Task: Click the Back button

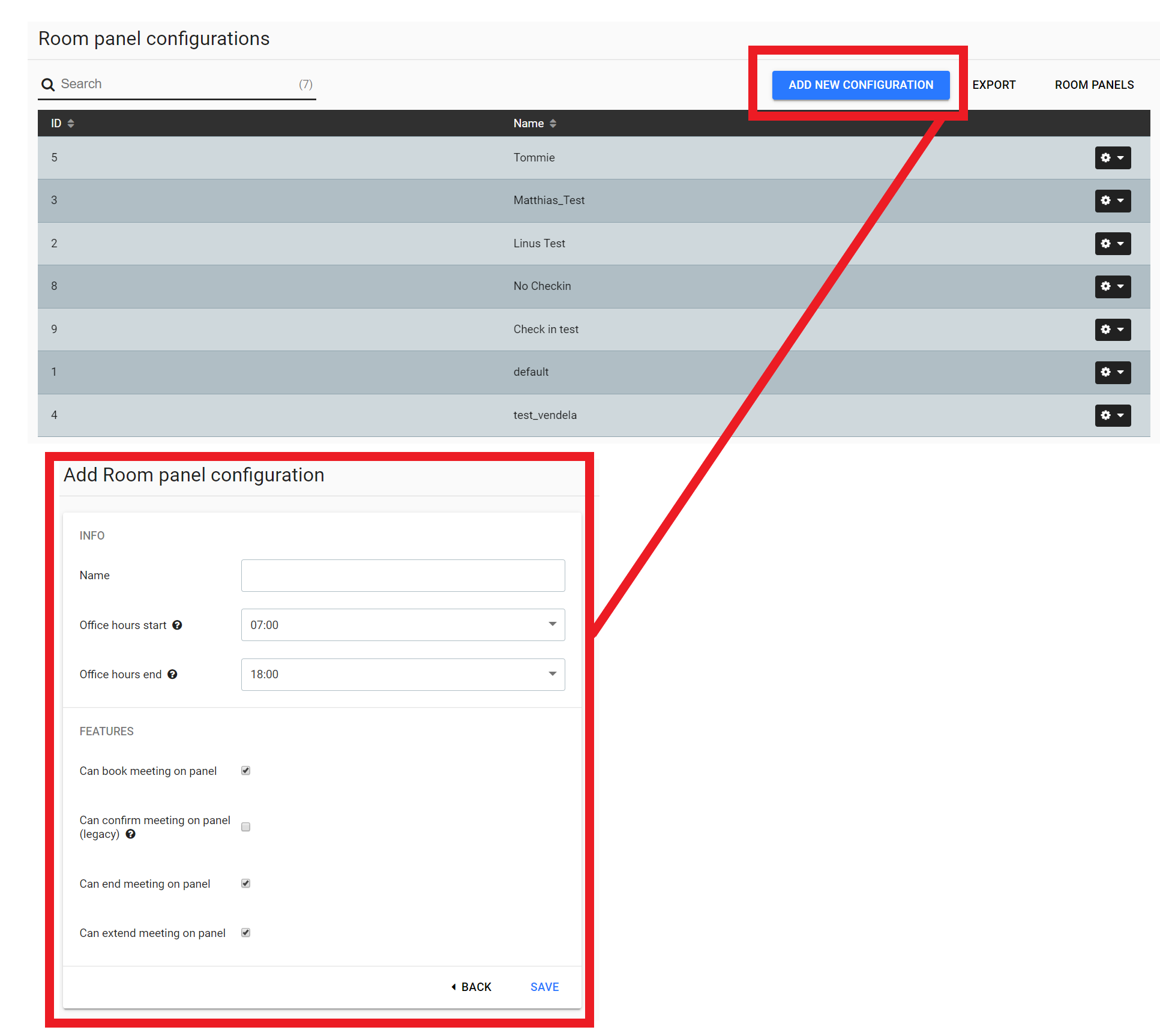Action: point(471,987)
